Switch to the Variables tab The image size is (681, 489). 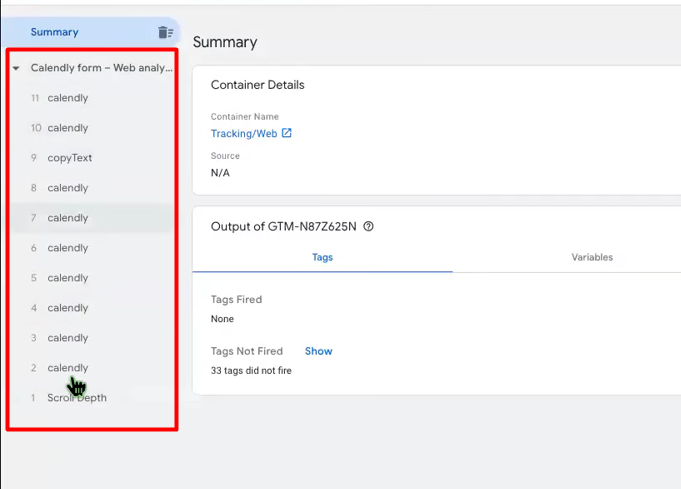point(592,257)
